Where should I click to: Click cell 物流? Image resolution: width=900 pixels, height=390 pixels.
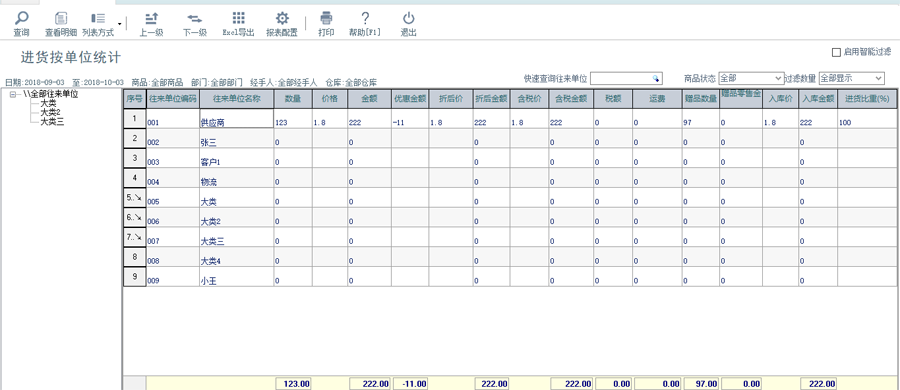(236, 177)
